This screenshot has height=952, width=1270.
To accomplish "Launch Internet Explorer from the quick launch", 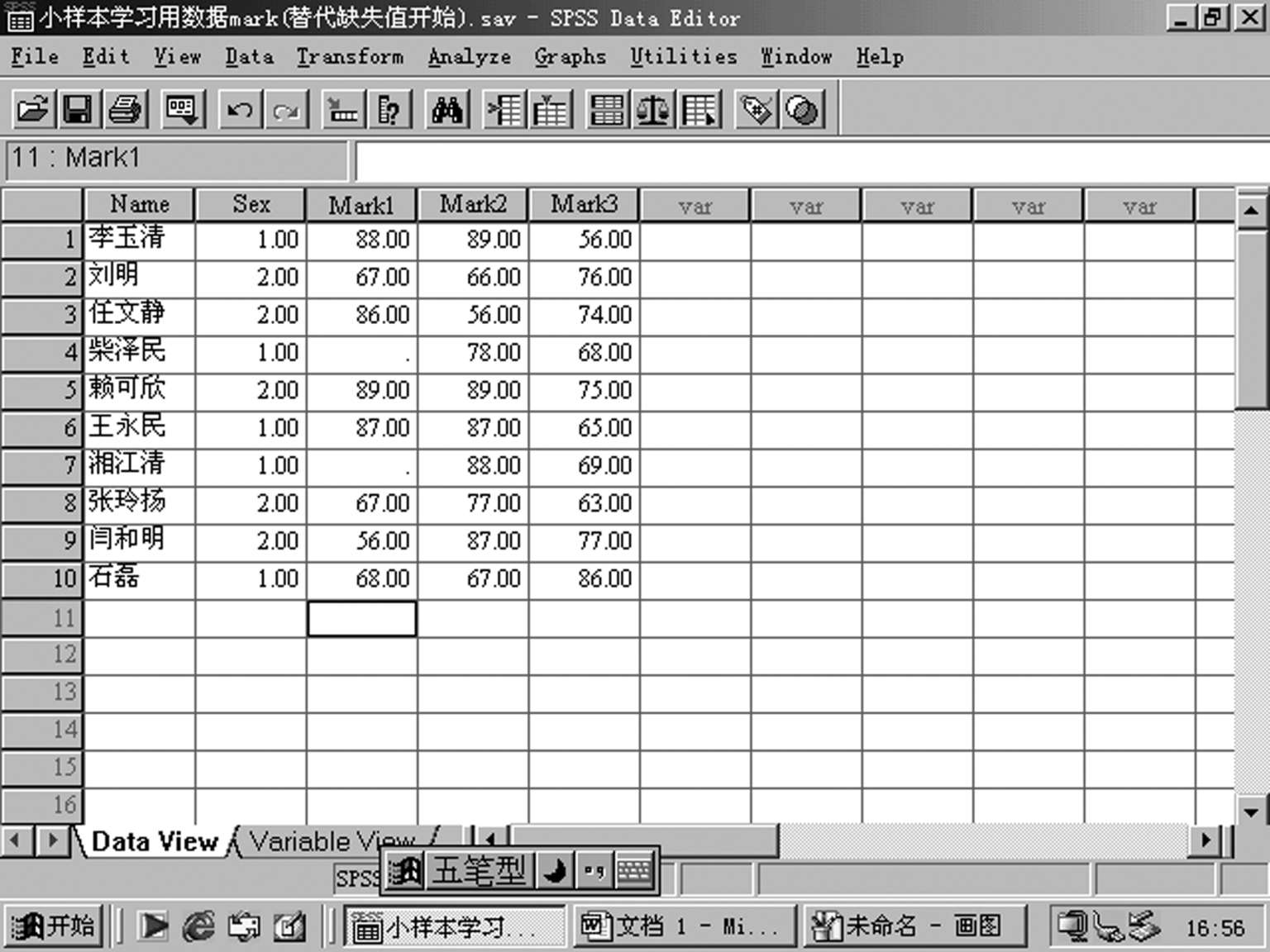I will click(198, 926).
